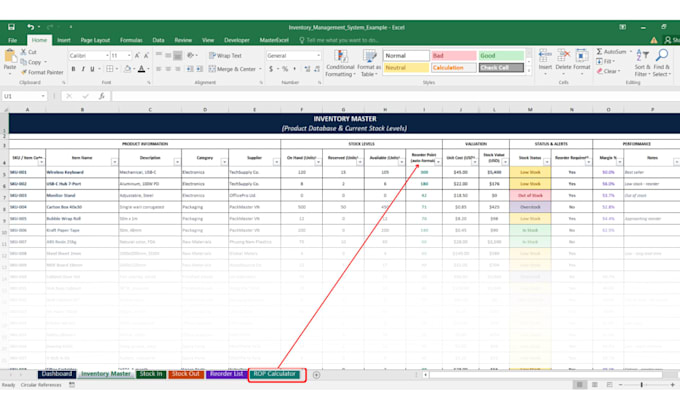Click the Fill down button
Image resolution: width=680 pixels, height=409 pixels.
point(605,62)
